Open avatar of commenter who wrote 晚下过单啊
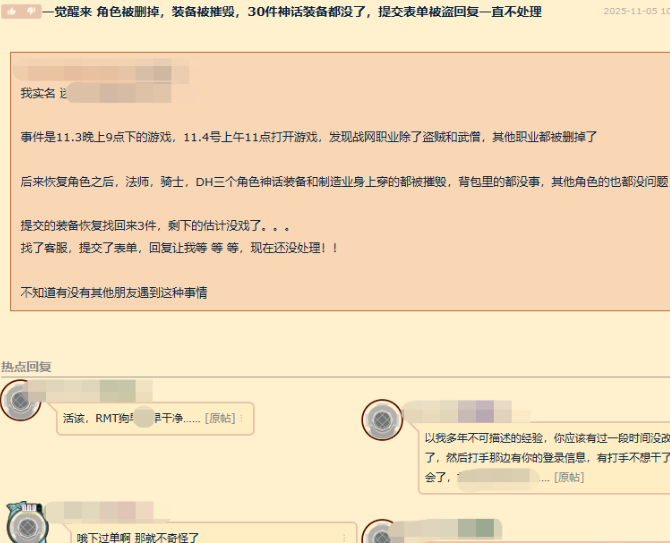 pos(24,524)
